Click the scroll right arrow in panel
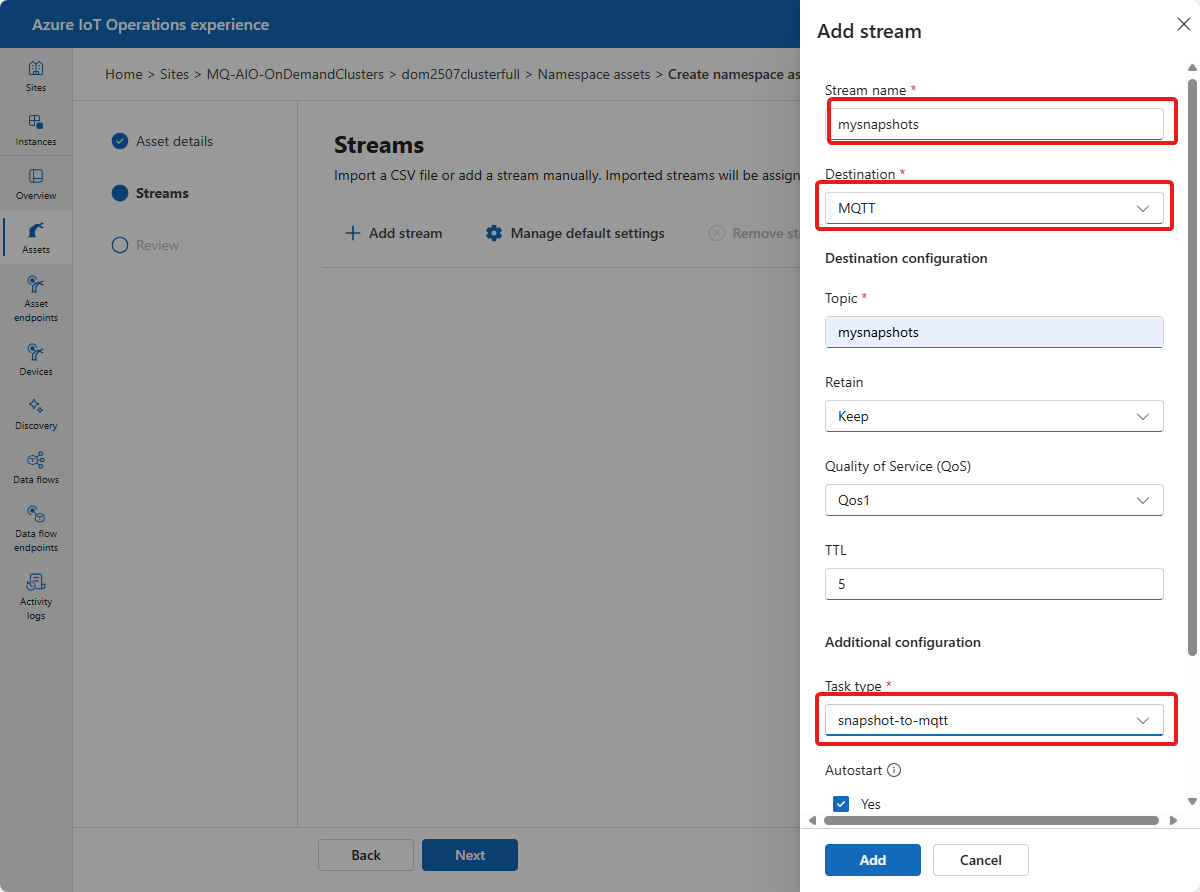Viewport: 1200px width, 892px height. click(x=1173, y=821)
